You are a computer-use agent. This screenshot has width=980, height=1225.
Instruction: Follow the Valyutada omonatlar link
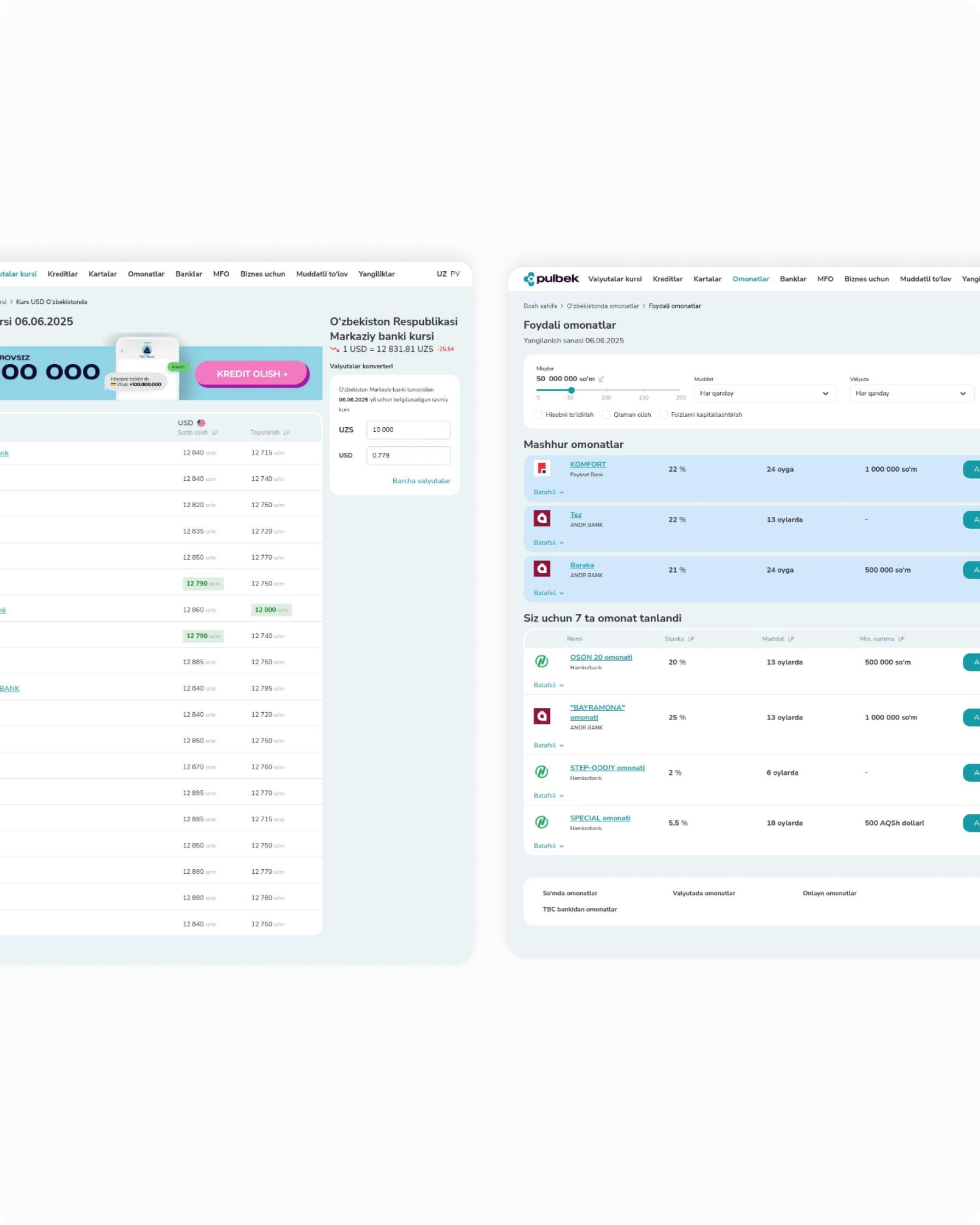pyautogui.click(x=704, y=893)
